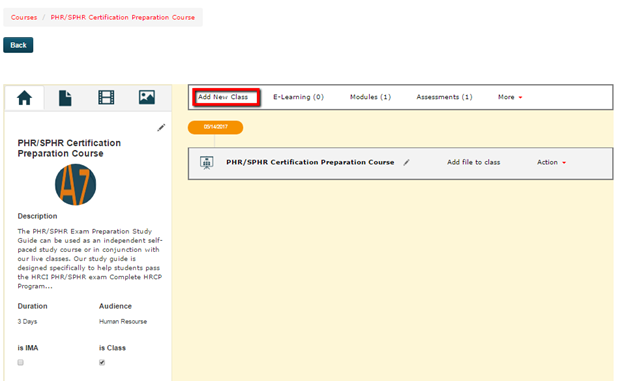
Task: Click the 3 Days duration value
Action: pyautogui.click(x=27, y=322)
